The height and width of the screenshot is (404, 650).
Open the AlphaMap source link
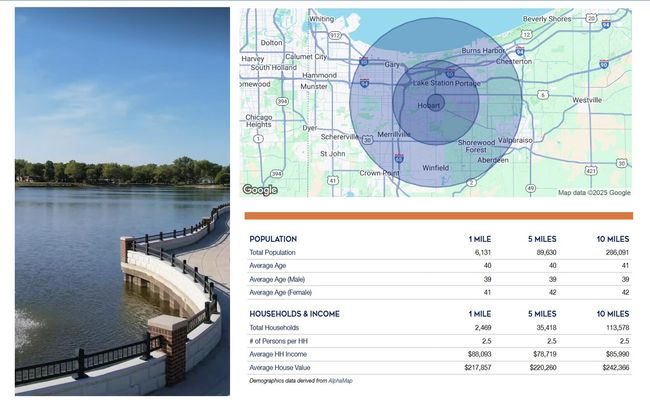pos(341,381)
